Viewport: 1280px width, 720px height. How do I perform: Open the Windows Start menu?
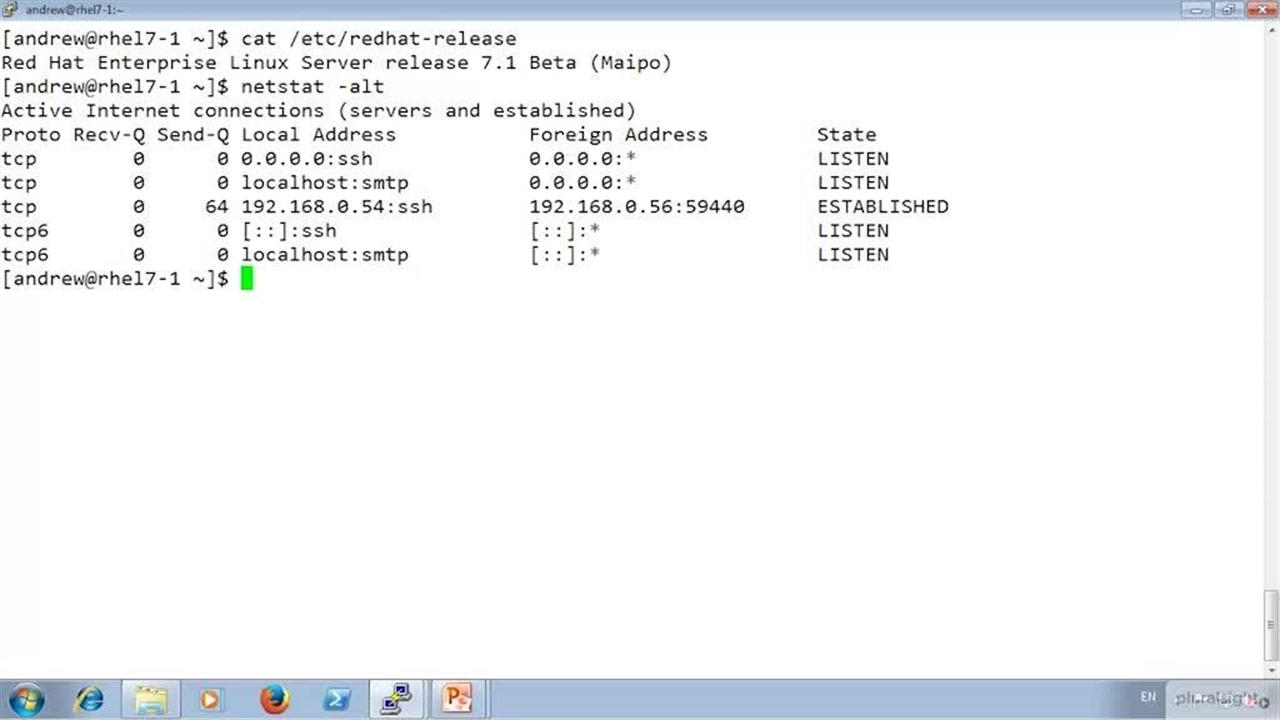tap(26, 698)
